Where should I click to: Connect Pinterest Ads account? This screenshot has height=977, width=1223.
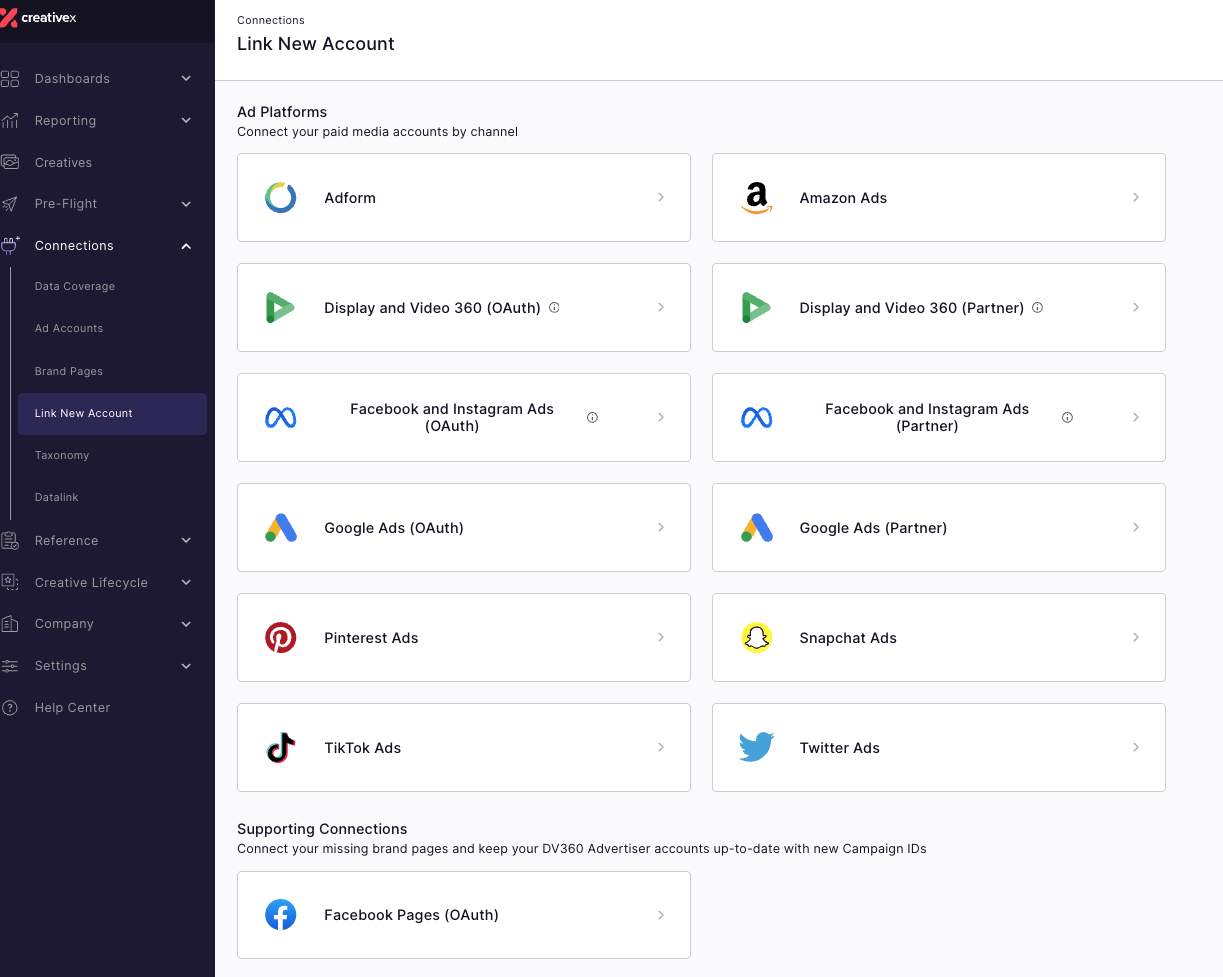(x=464, y=638)
